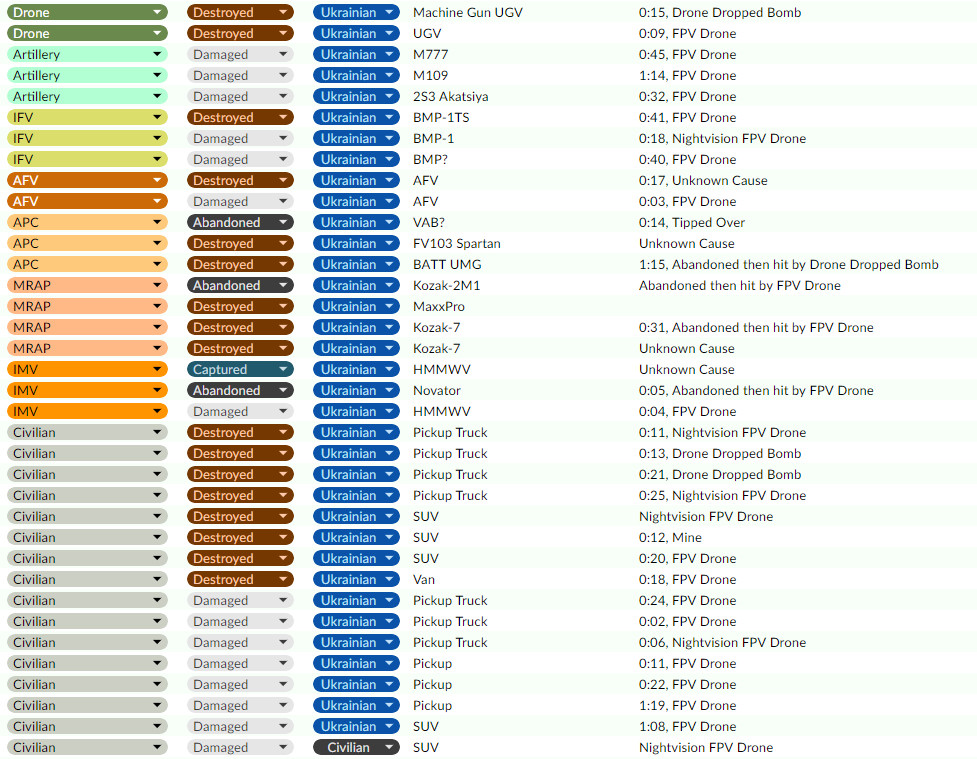Open IFV type dropdown for BMP-1TS
977x759 pixels.
(87, 118)
